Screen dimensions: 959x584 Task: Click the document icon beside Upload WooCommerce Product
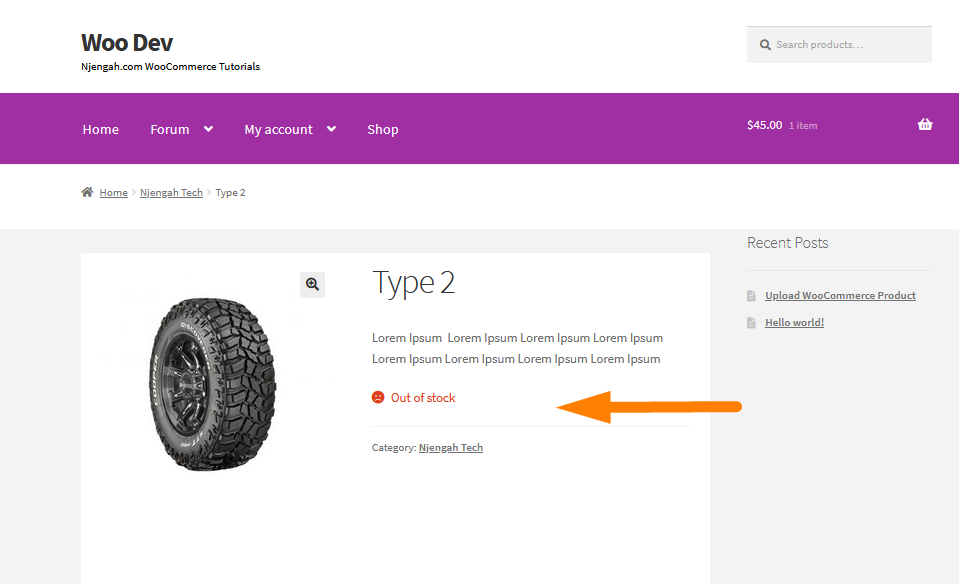(x=751, y=296)
